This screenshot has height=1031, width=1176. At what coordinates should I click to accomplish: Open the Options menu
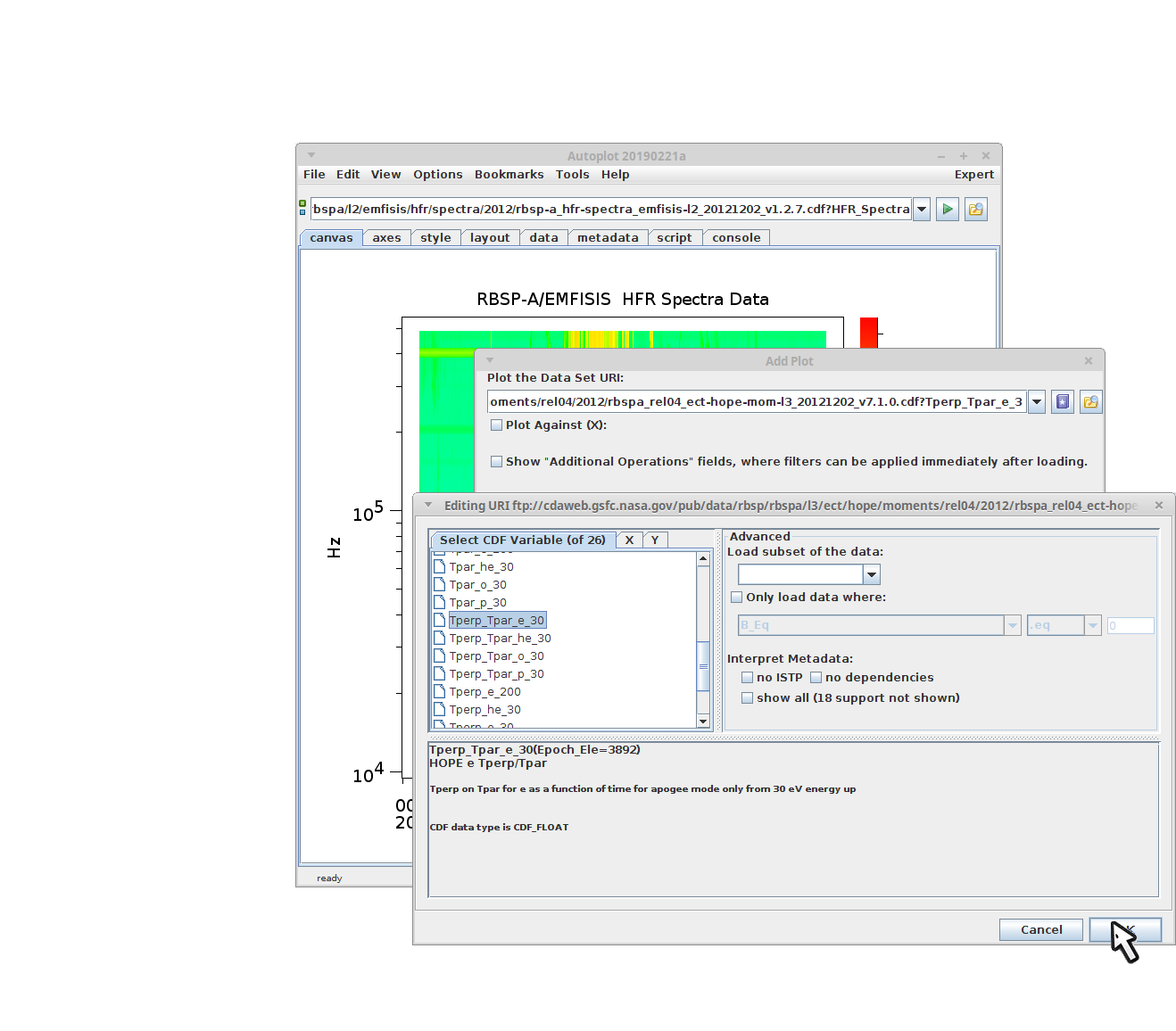438,175
